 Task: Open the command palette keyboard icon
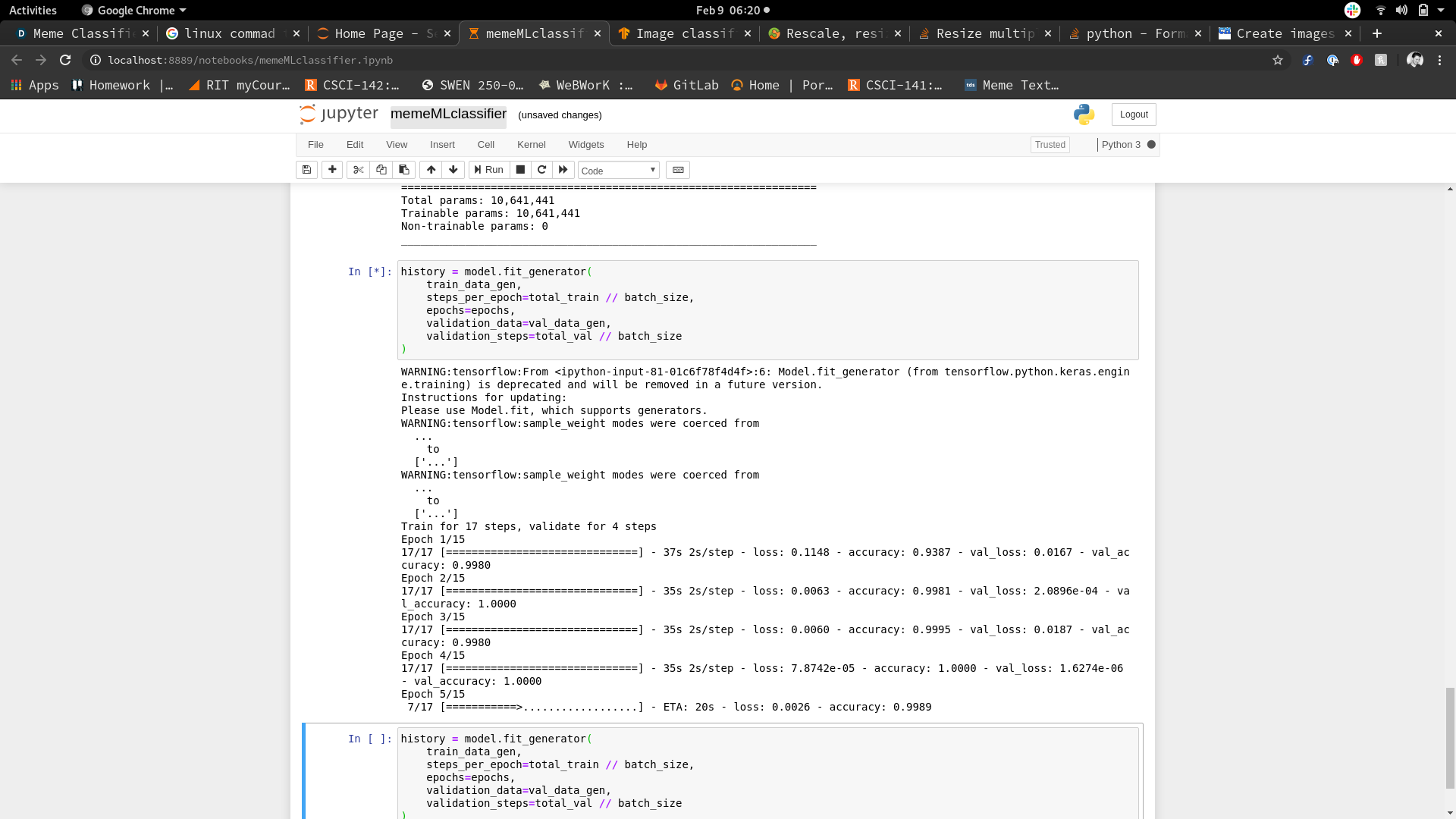point(678,170)
